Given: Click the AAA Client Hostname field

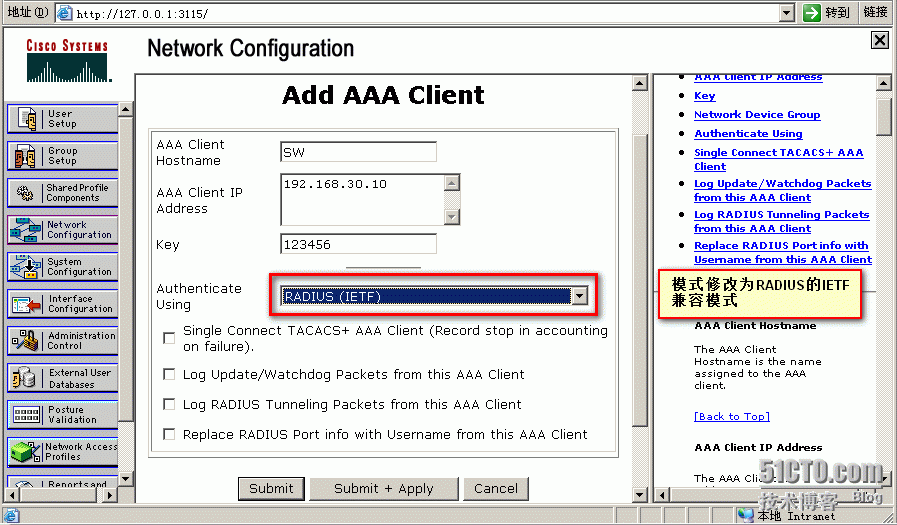Looking at the screenshot, I should [359, 152].
